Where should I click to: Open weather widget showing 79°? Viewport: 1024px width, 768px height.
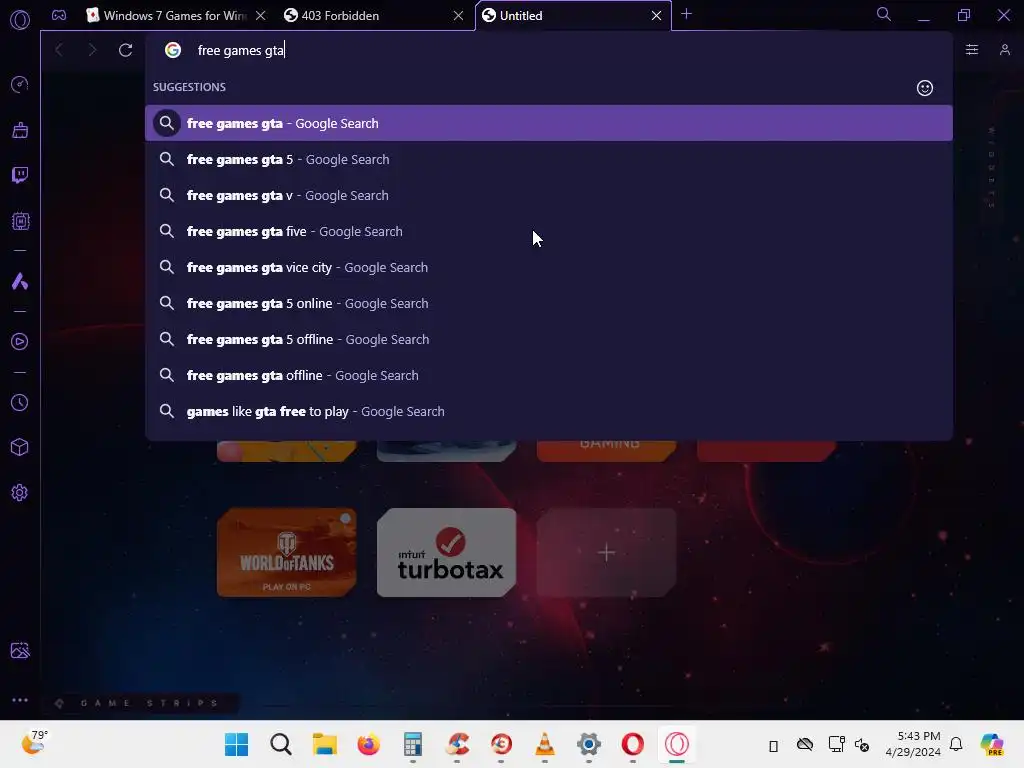pos(35,743)
